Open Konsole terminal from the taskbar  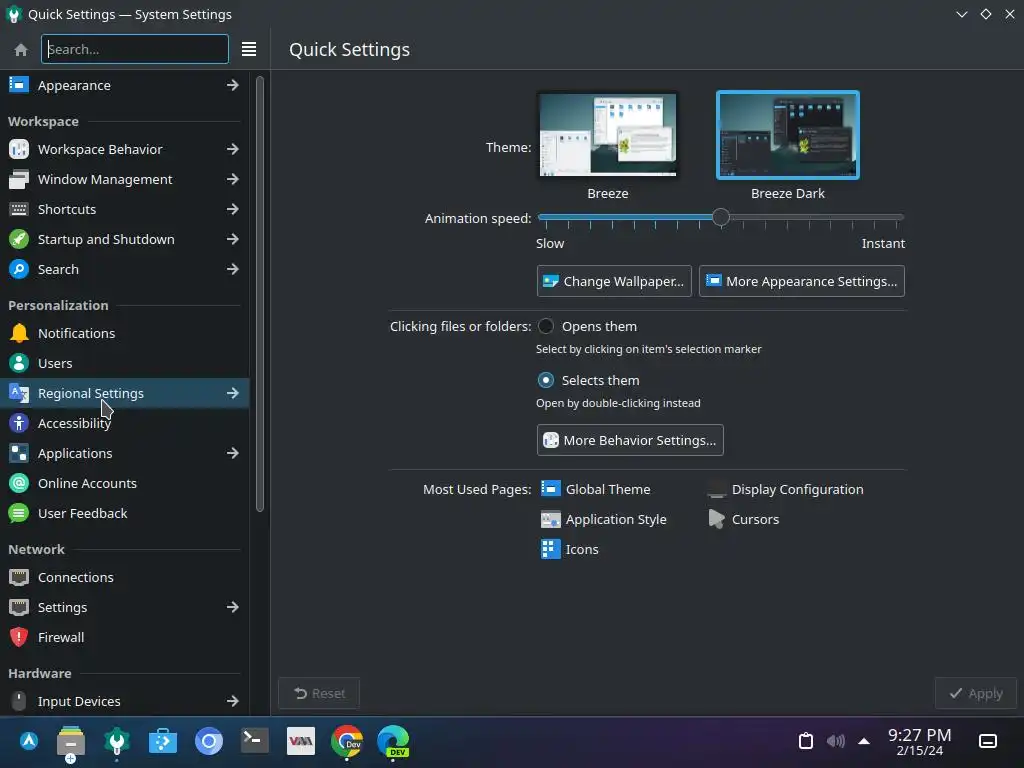coord(254,741)
